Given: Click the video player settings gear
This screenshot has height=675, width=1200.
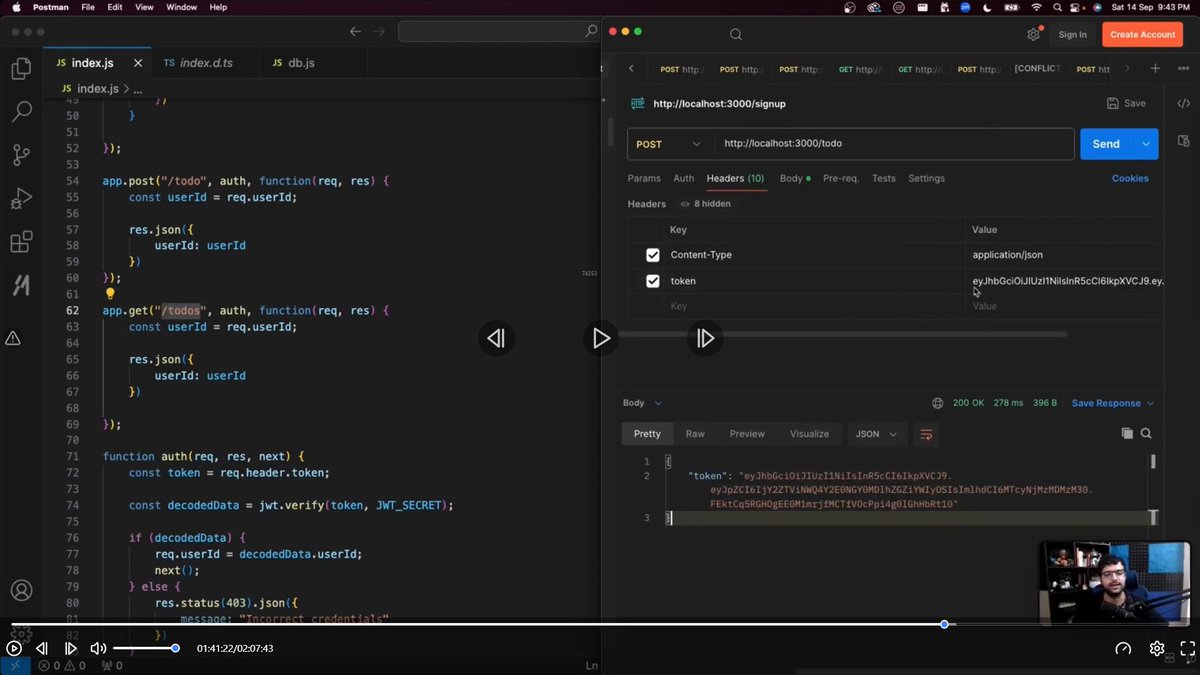Looking at the screenshot, I should 1157,648.
